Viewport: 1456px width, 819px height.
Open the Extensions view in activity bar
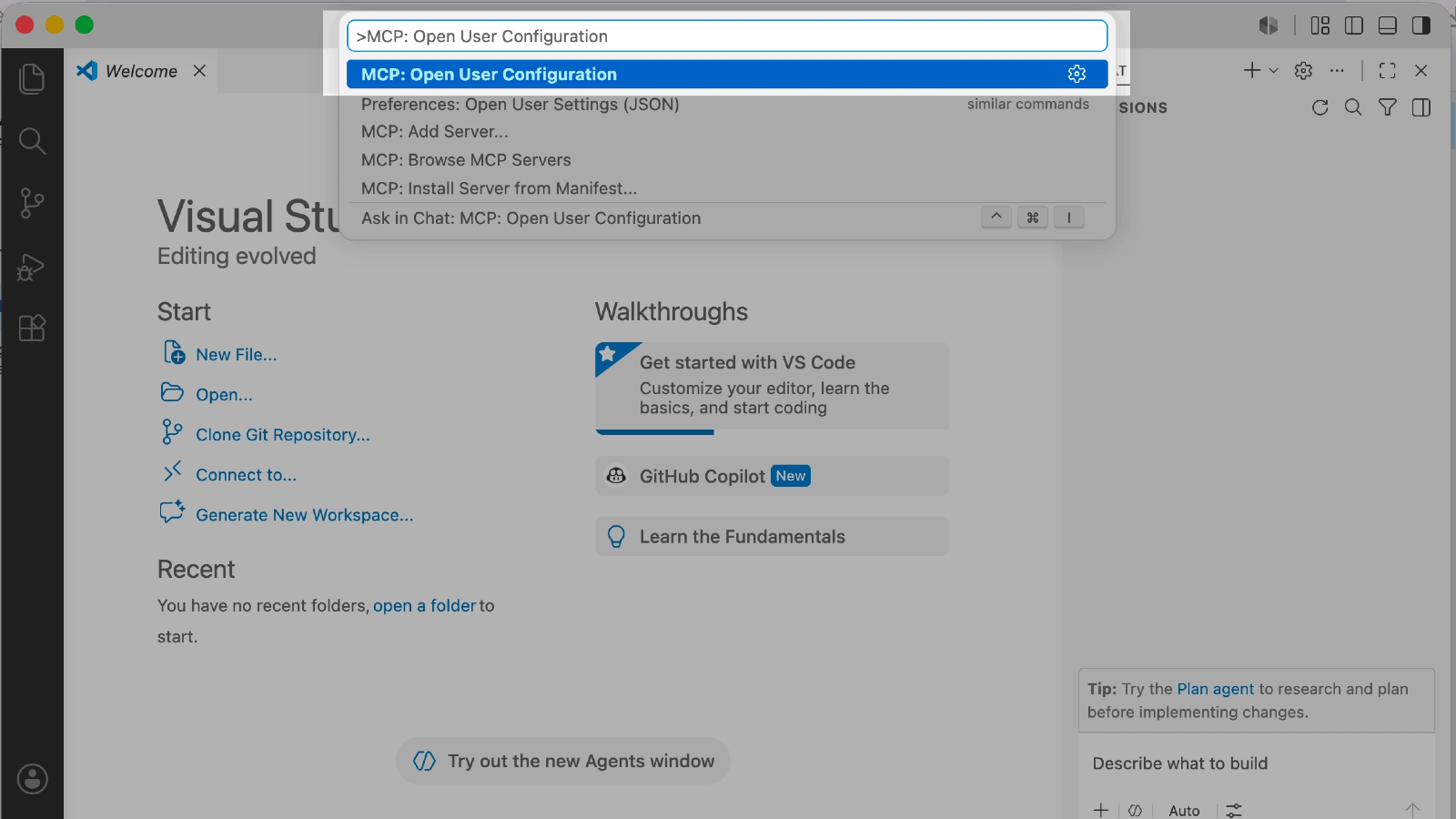pos(32,328)
